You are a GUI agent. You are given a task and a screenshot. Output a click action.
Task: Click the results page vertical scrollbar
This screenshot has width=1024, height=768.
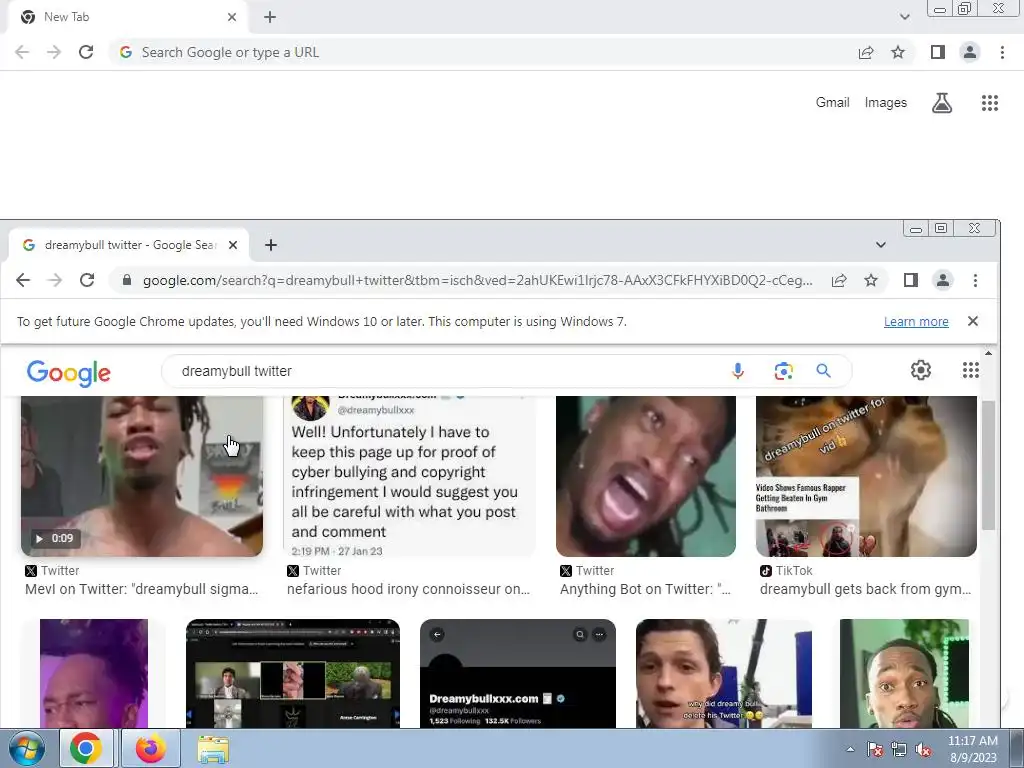[x=988, y=465]
